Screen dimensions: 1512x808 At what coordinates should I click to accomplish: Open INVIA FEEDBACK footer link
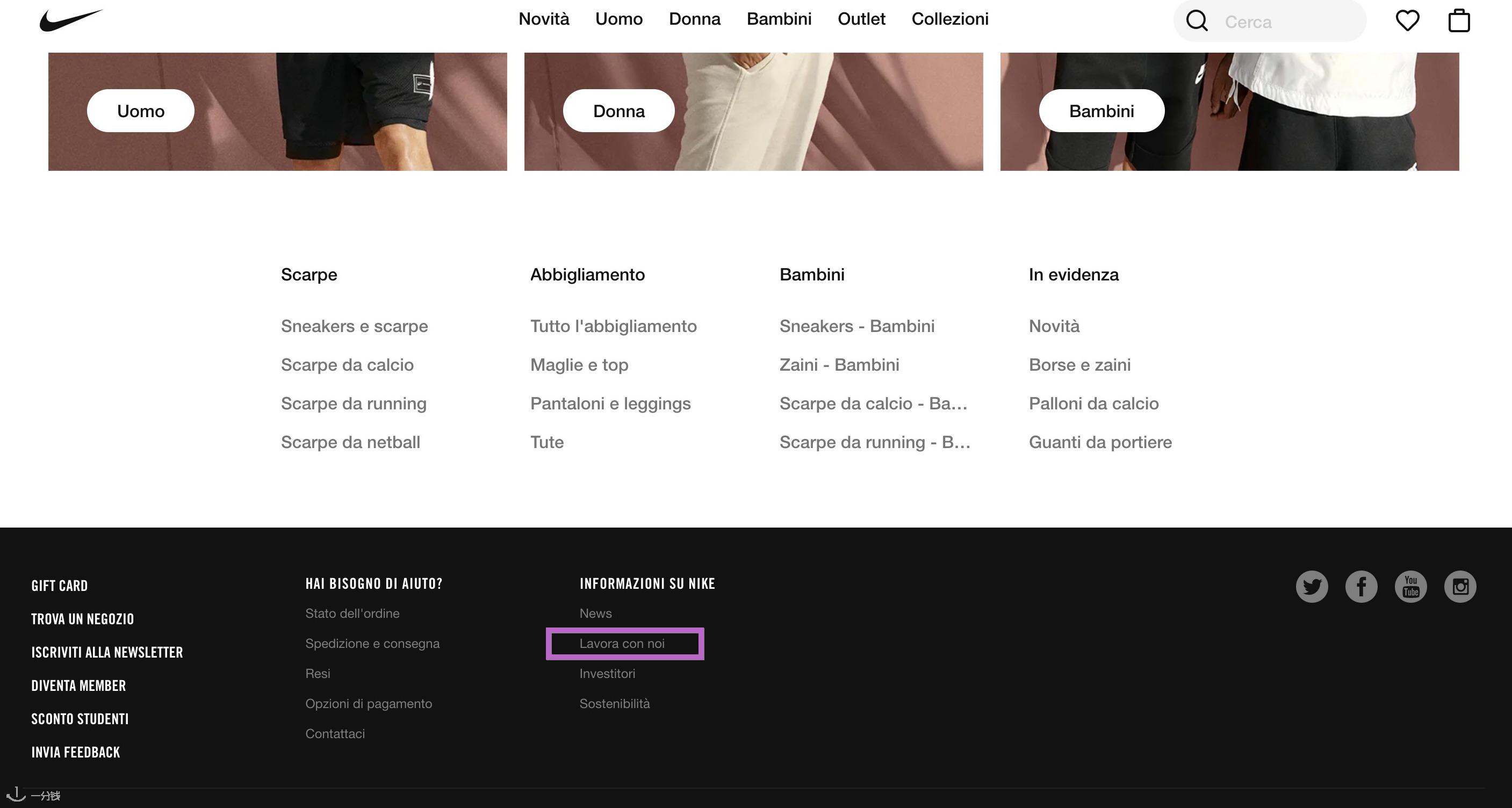(75, 752)
